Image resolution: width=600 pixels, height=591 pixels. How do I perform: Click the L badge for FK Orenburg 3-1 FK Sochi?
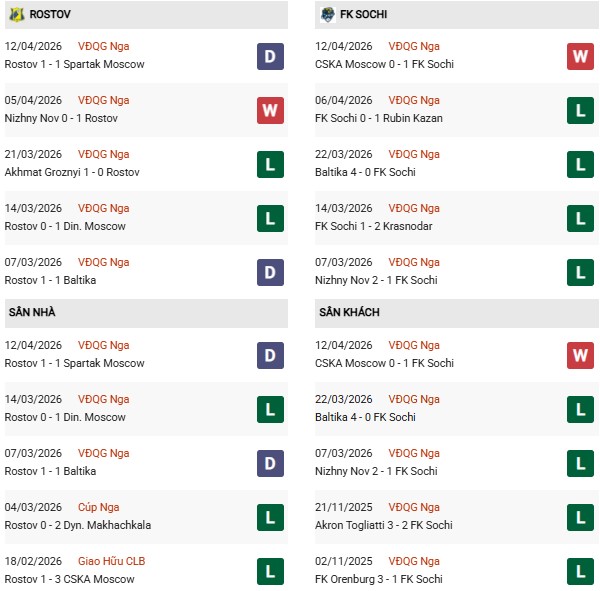[x=581, y=571]
